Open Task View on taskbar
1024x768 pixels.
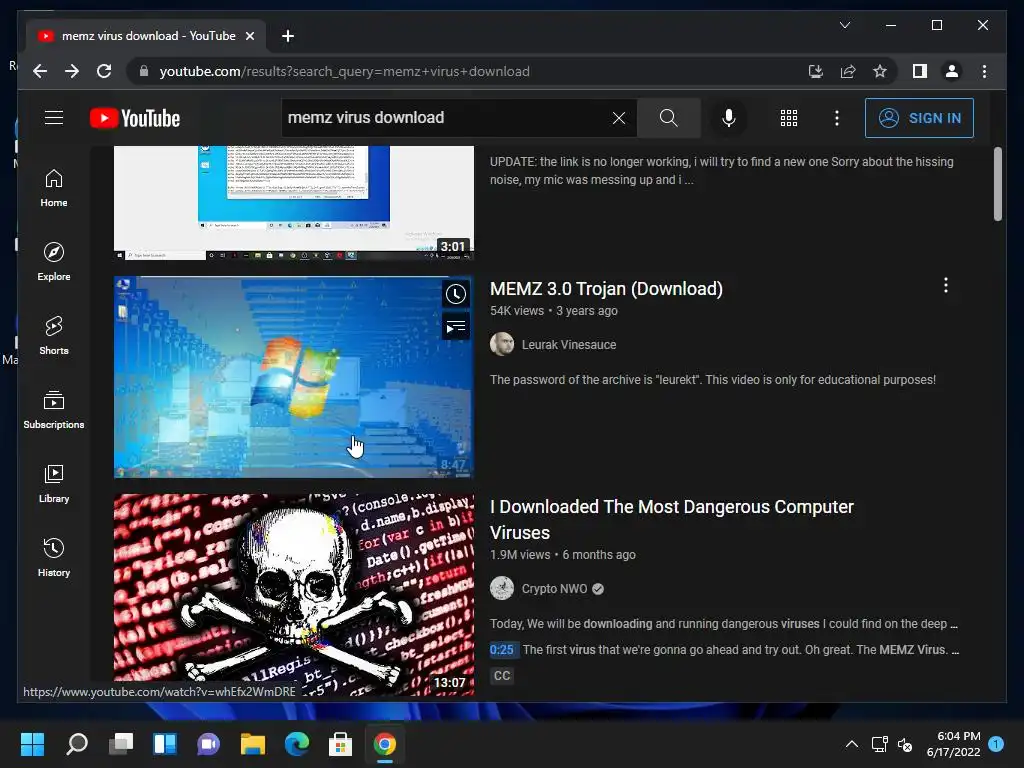121,744
